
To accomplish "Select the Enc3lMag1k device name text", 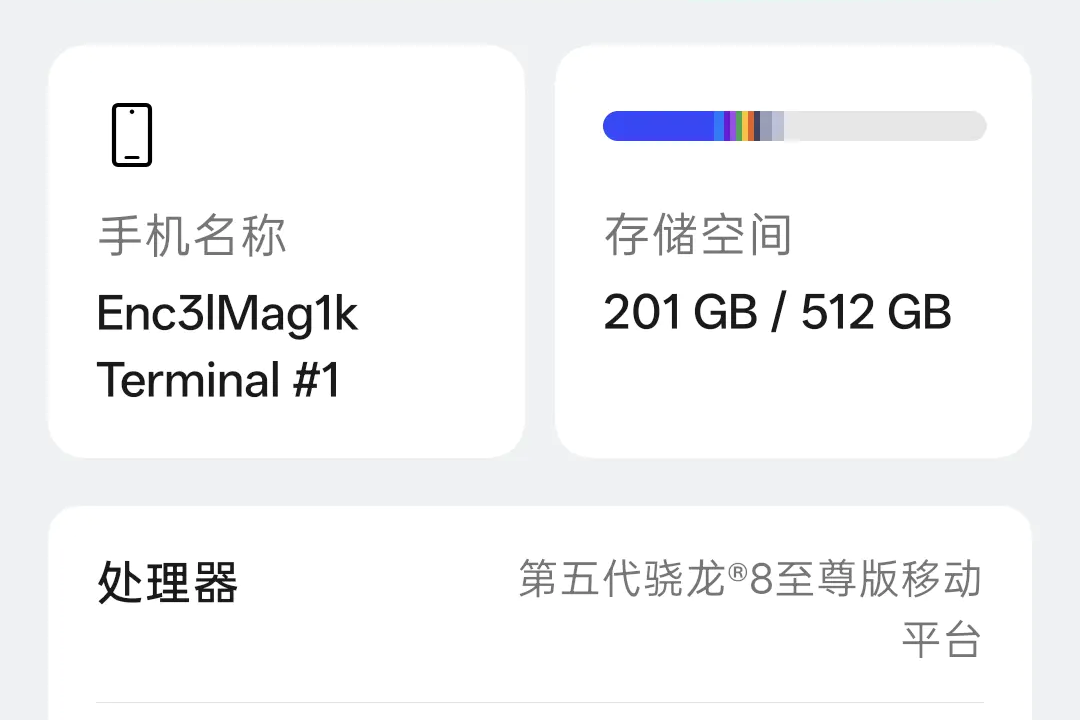I will pyautogui.click(x=227, y=314).
